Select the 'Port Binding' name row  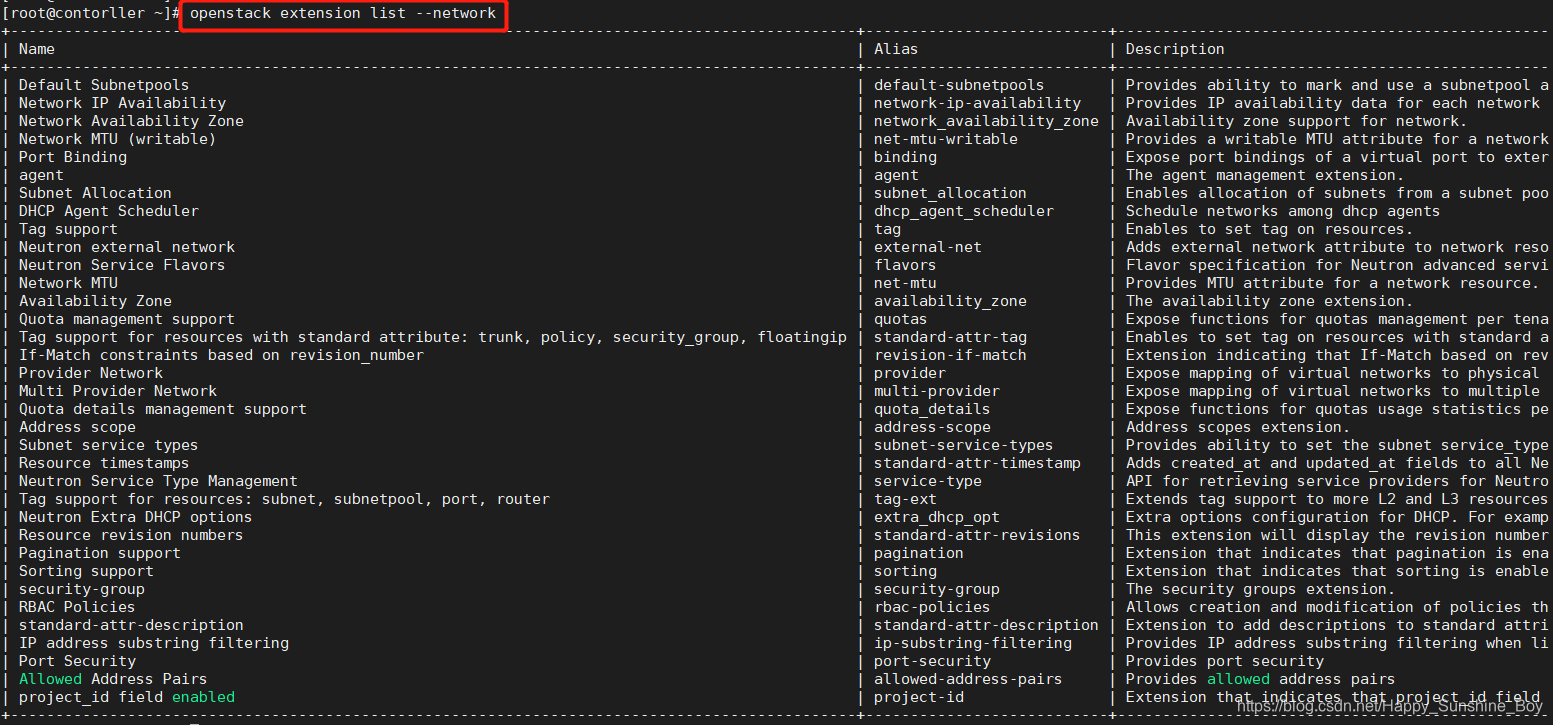click(73, 157)
